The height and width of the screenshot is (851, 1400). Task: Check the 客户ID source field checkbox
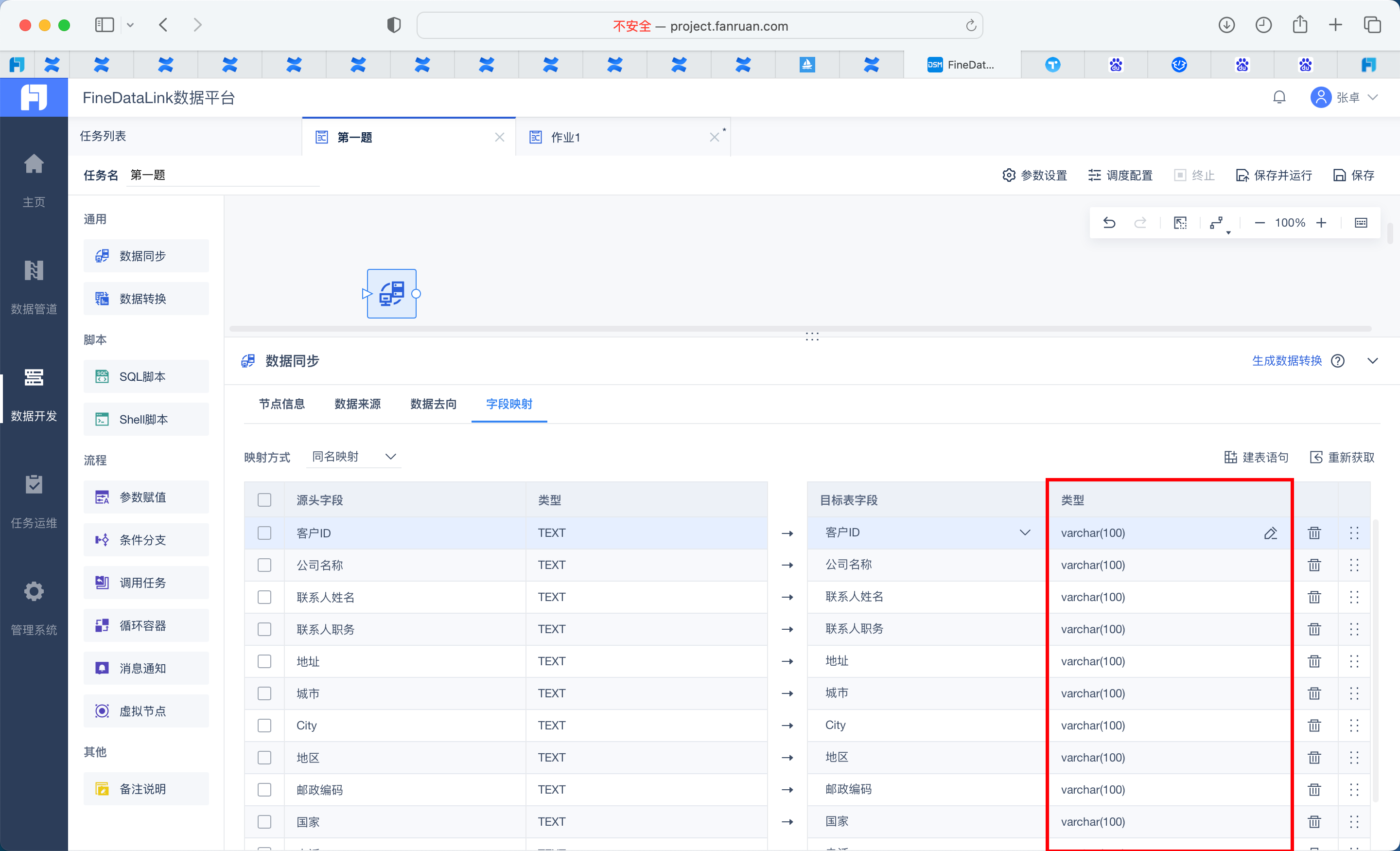pos(264,532)
